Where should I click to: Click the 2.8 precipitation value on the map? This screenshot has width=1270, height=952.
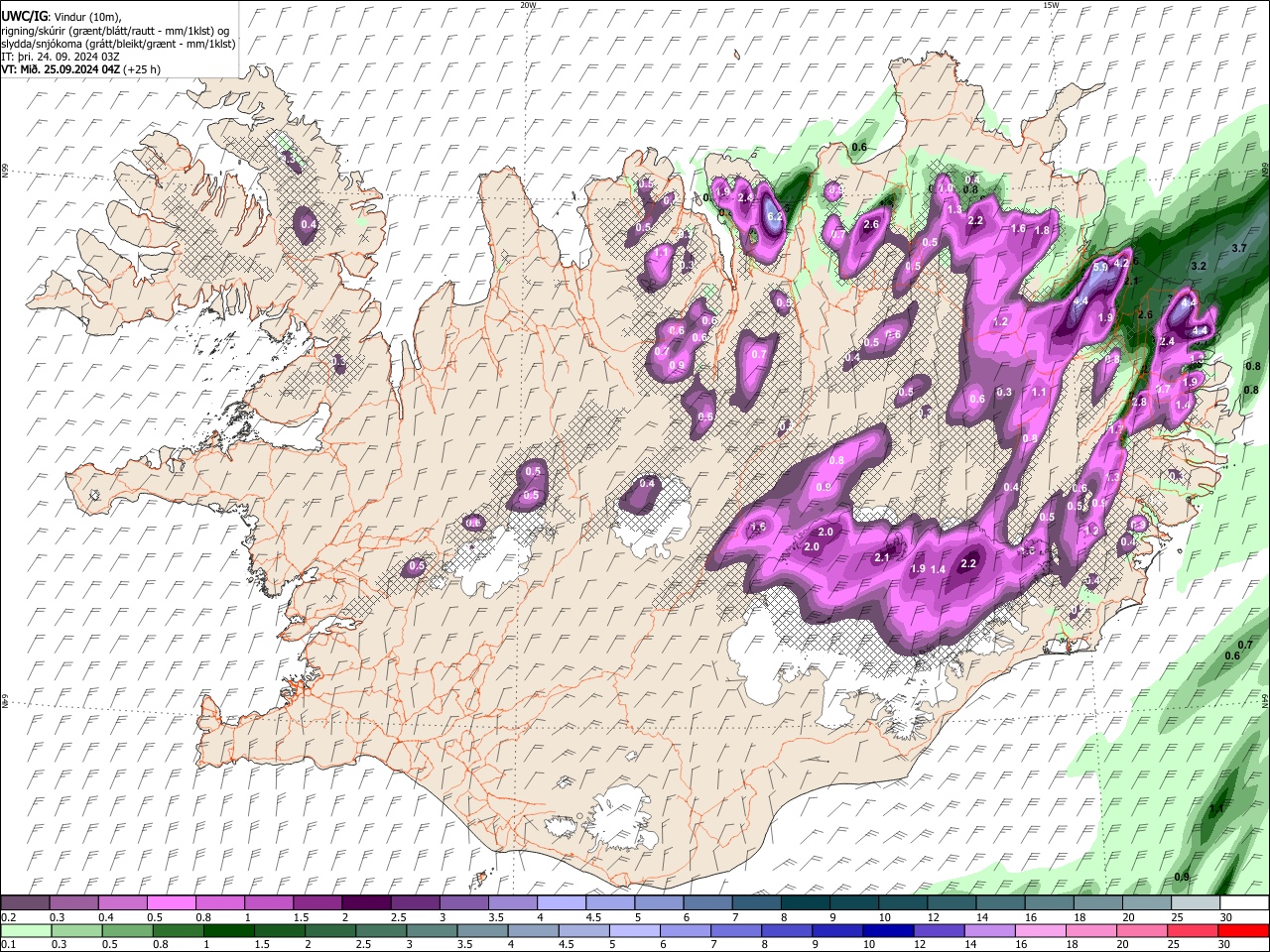1139,402
